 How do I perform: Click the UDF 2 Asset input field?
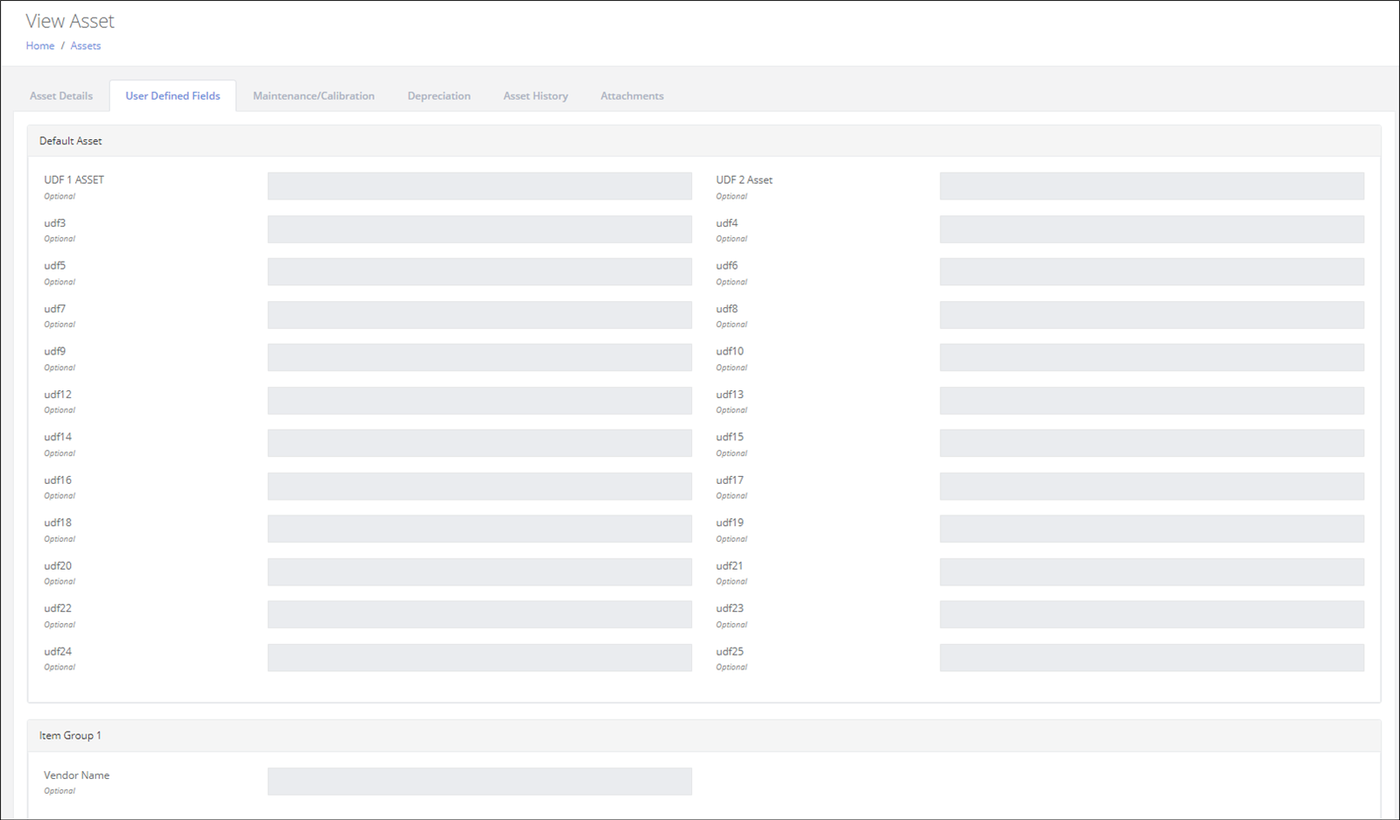click(1152, 186)
